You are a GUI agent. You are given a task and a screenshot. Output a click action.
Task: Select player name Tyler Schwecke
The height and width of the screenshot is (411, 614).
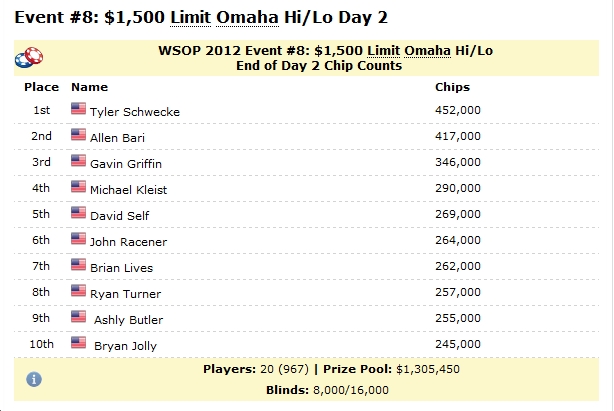pos(135,112)
